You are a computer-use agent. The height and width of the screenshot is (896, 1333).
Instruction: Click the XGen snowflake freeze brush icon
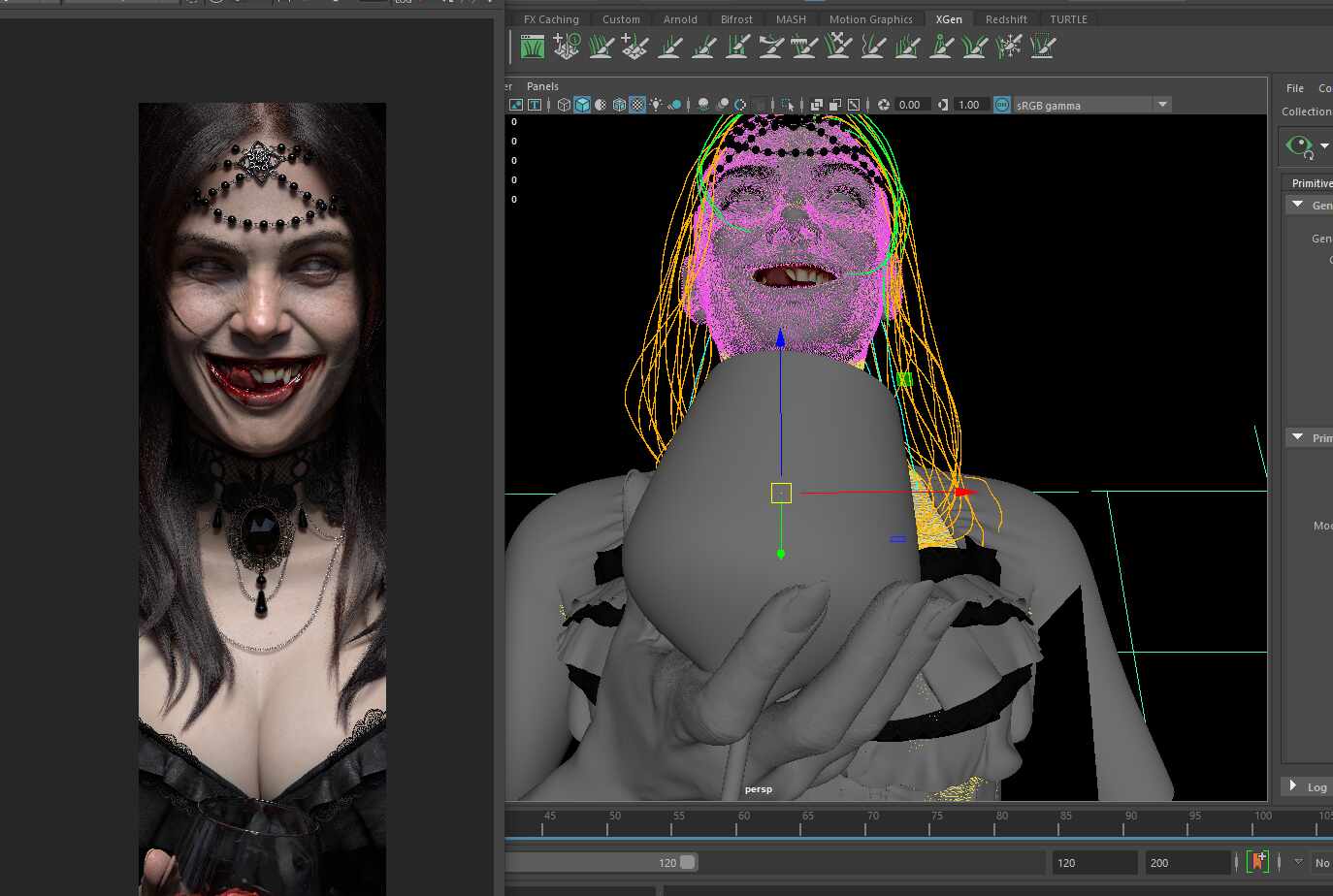pos(1009,46)
